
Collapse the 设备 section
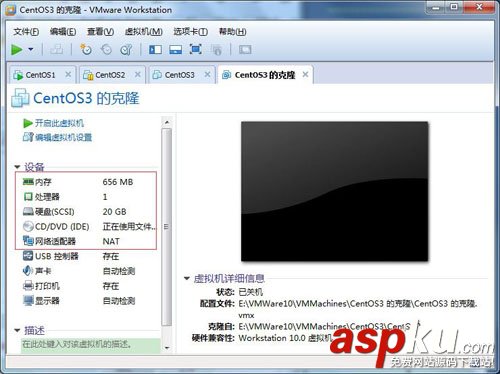click(x=17, y=167)
